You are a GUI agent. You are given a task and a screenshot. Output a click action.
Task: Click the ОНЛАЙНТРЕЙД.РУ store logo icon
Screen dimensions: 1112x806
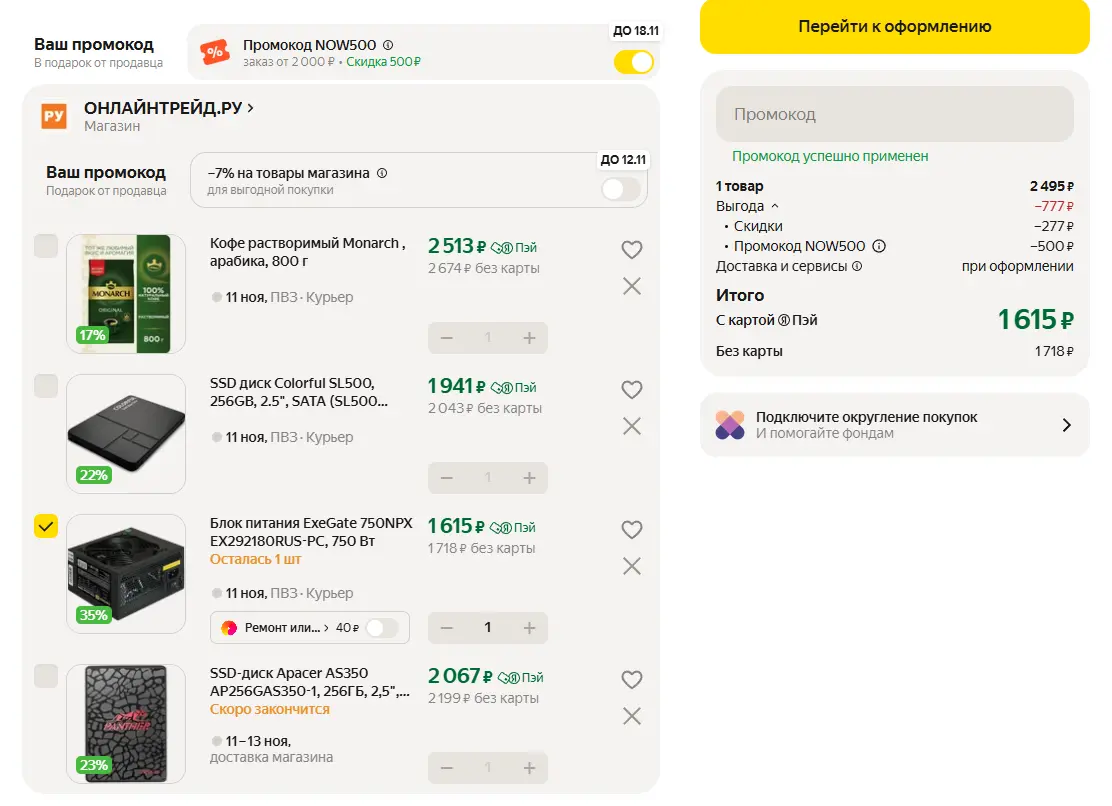[x=54, y=116]
